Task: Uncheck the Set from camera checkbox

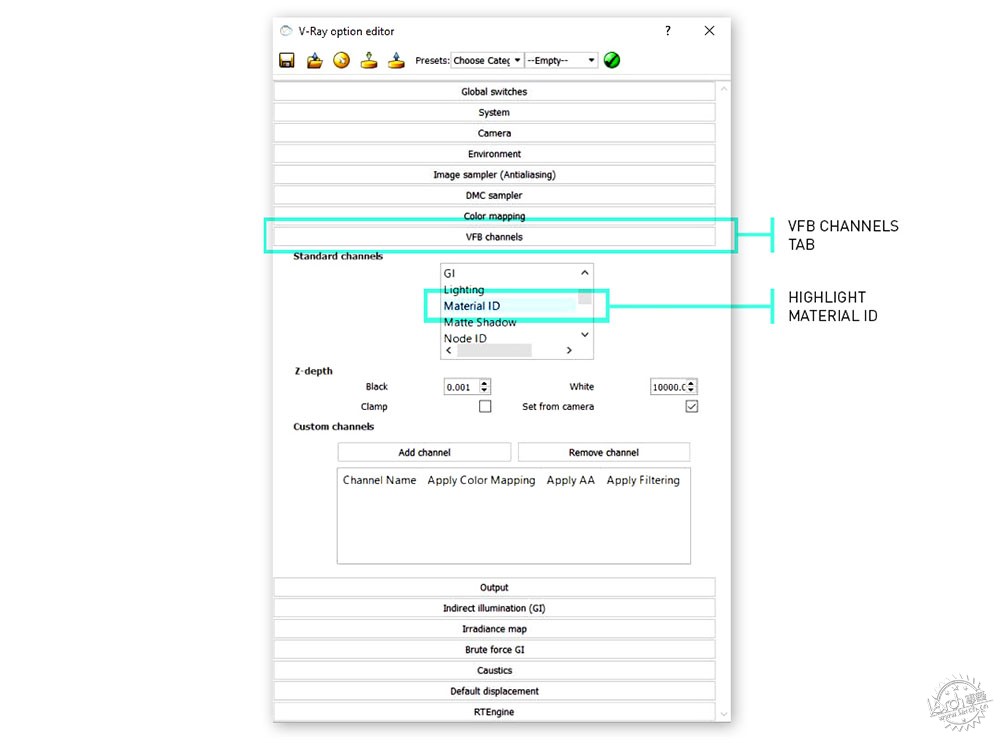Action: click(691, 406)
